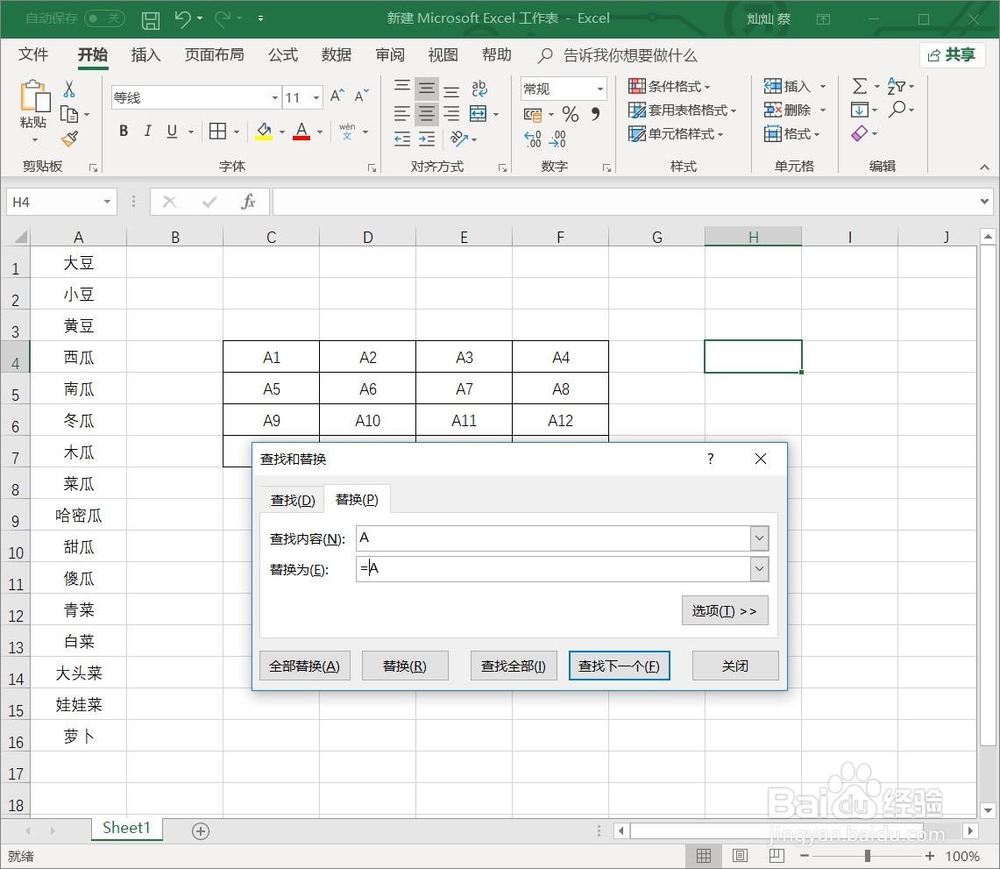
Task: Toggle Underline formatting
Action: coord(172,131)
